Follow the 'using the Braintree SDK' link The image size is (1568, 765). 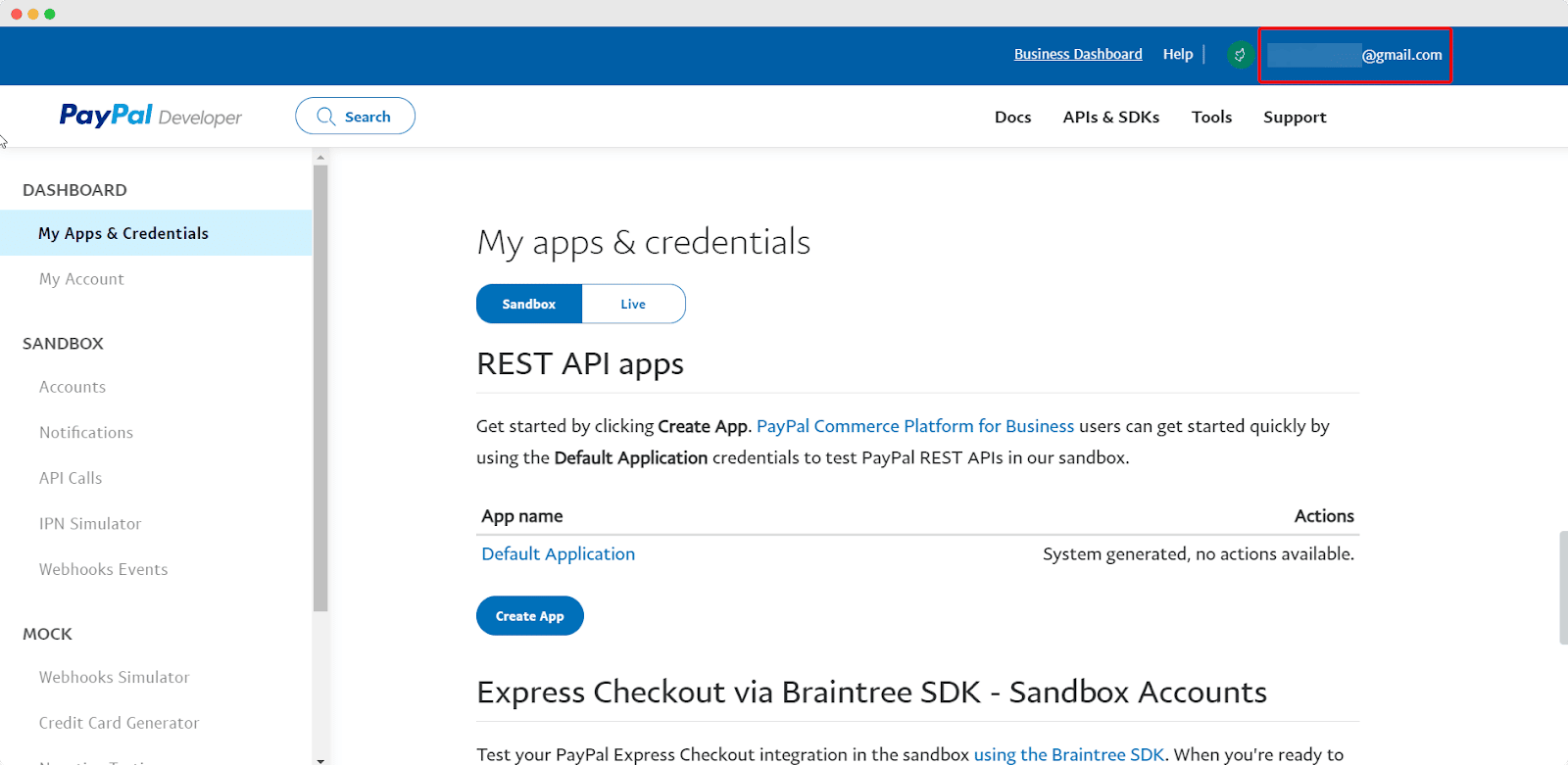(x=1069, y=754)
